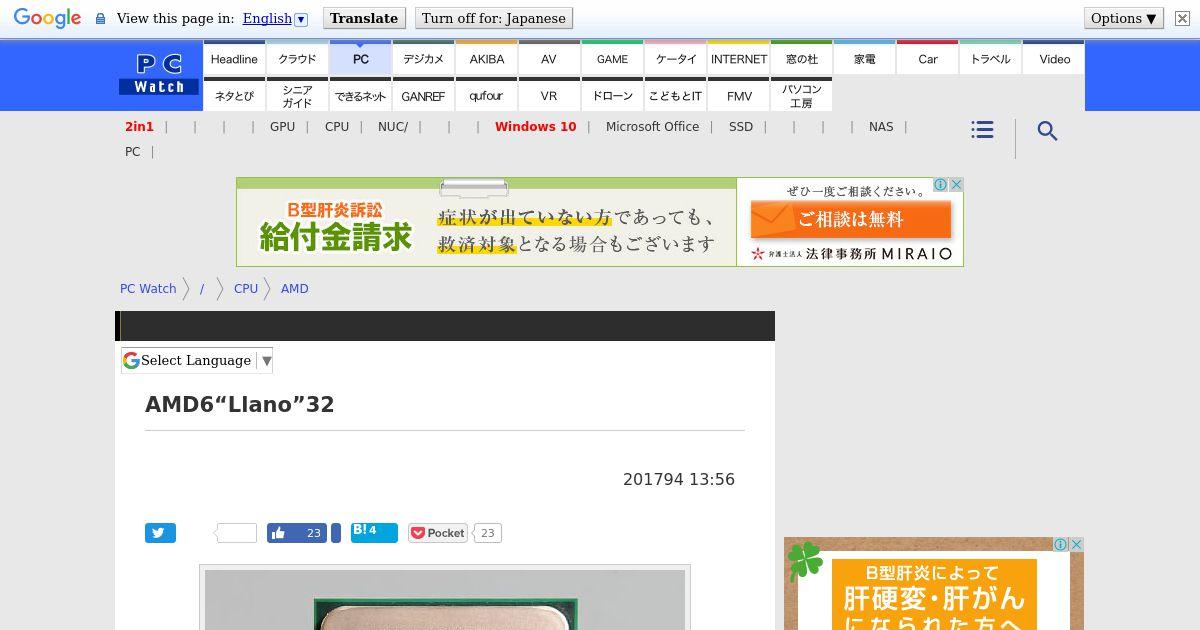Screen dimensions: 1200x630
Task: Open the ドローン tab
Action: point(613,96)
